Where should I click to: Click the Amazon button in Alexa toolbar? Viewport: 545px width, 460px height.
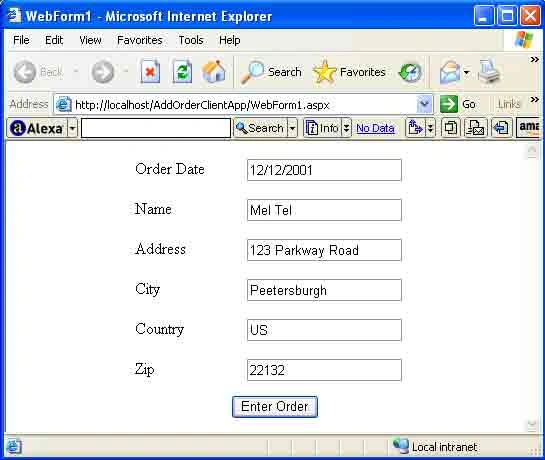pyautogui.click(x=529, y=128)
